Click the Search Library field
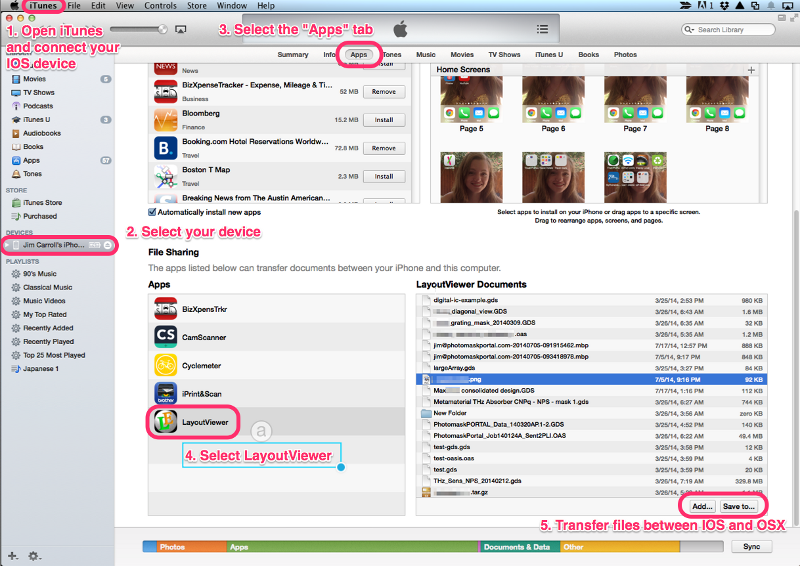This screenshot has height=566, width=800. pos(728,30)
